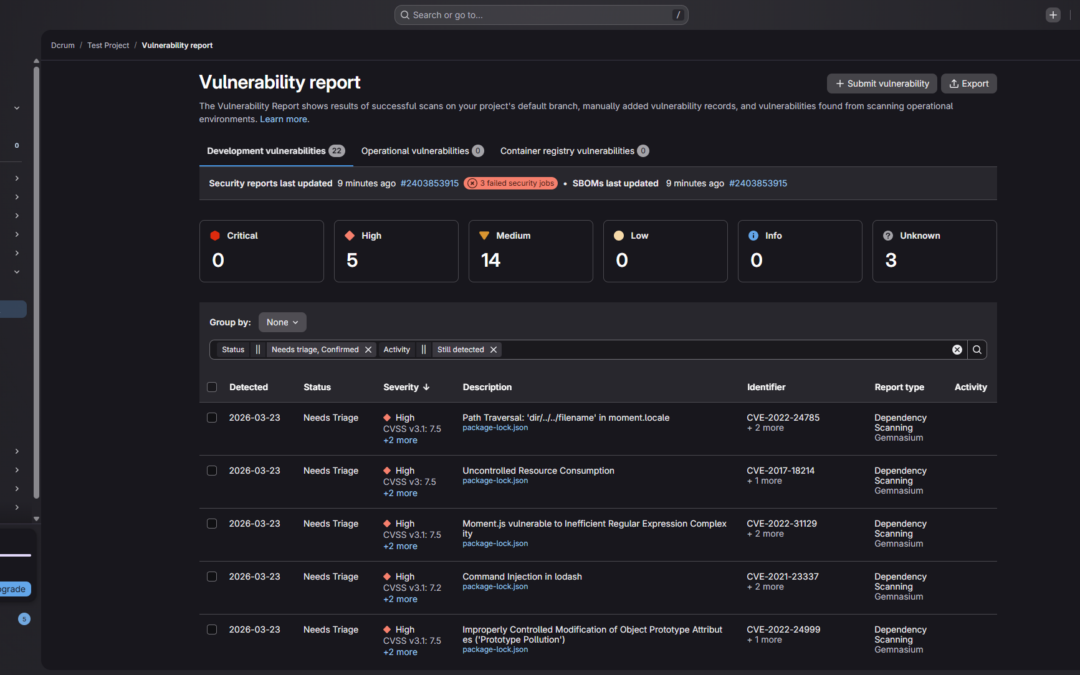Click the High diamond icon in the CVE-2021-23337 row
The image size is (1080, 675).
(x=387, y=577)
